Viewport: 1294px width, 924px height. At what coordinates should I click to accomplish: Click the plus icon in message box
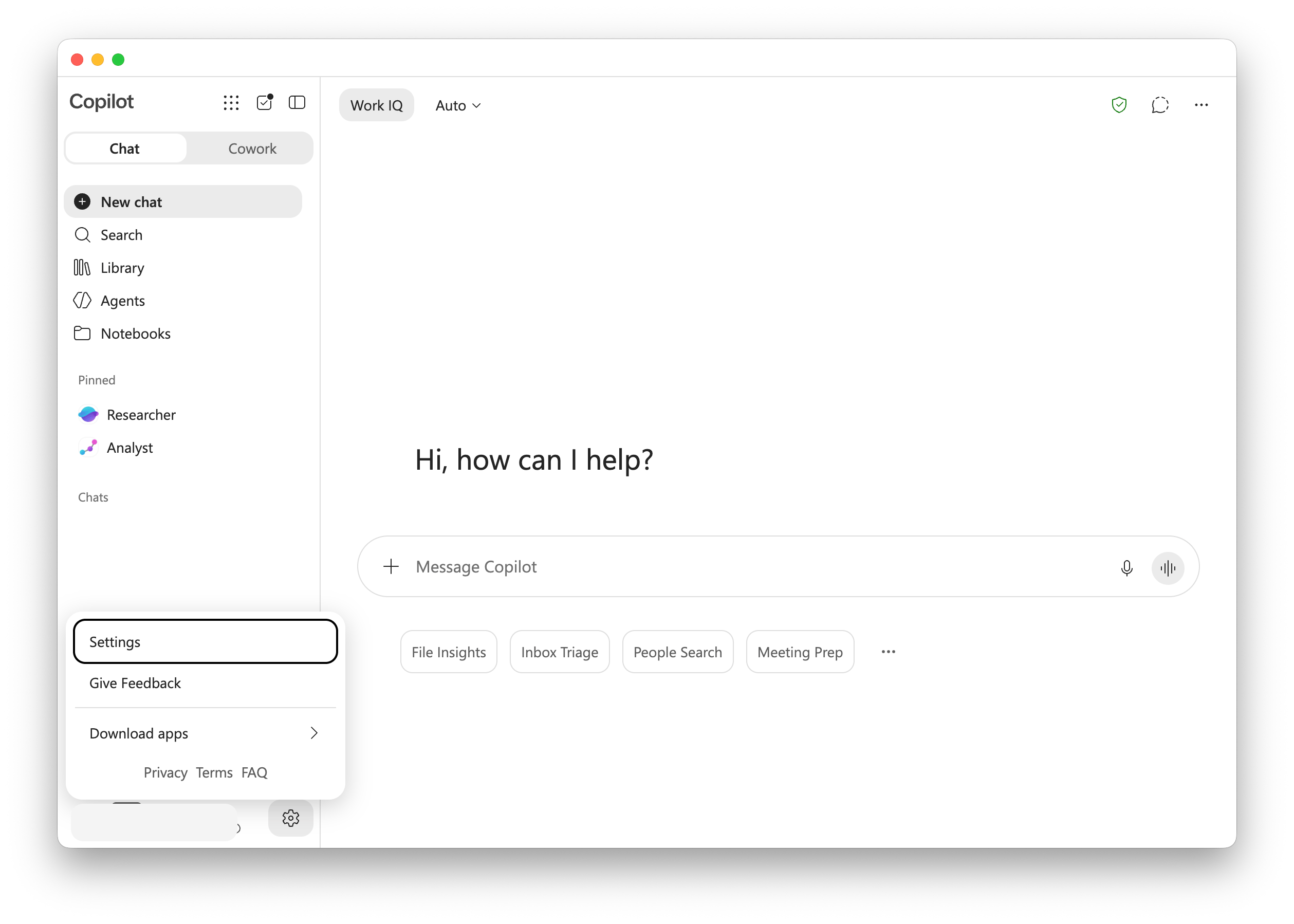point(391,567)
